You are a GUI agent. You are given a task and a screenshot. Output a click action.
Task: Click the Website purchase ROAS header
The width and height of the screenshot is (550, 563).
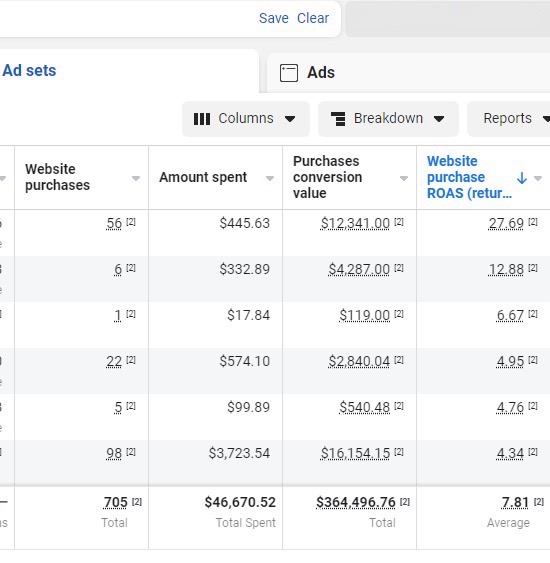click(469, 177)
